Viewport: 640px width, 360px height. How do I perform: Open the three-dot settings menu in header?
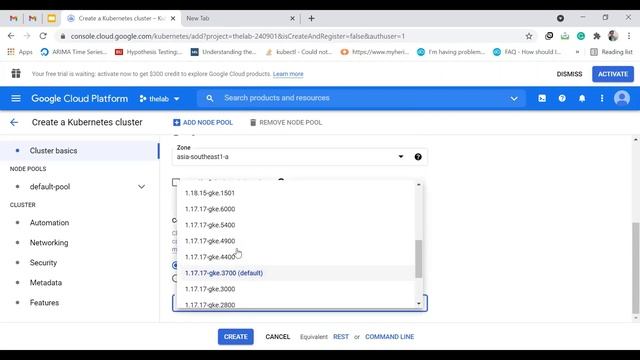pyautogui.click(x=602, y=98)
